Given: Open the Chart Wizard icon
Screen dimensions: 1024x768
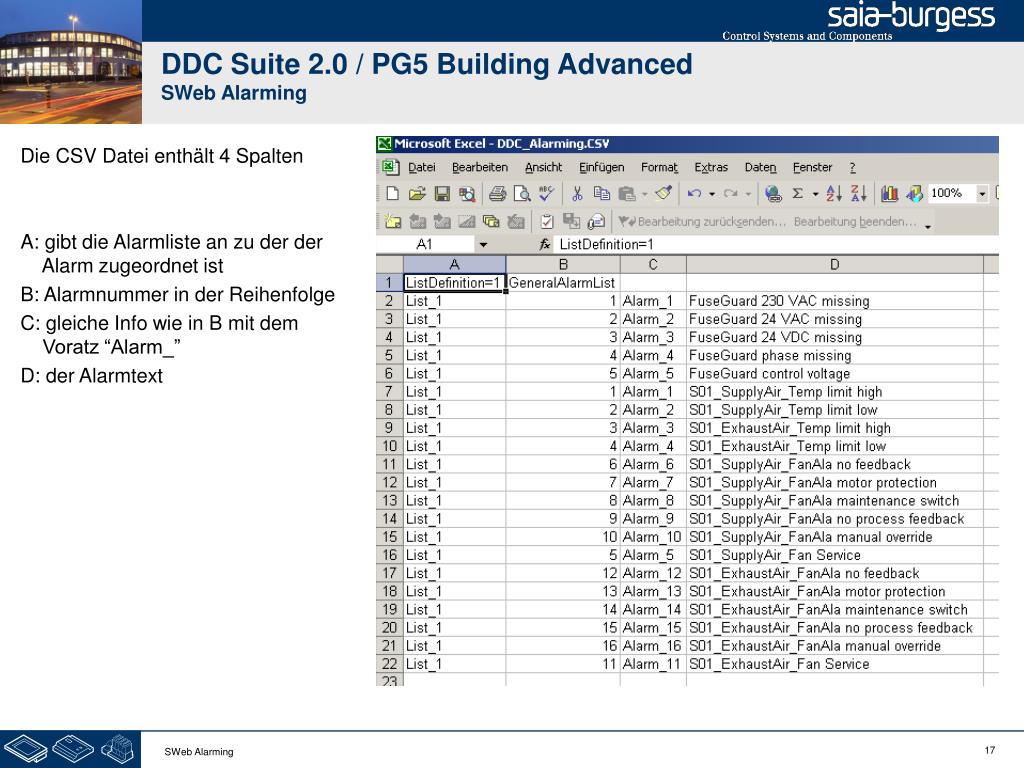Looking at the screenshot, I should (x=889, y=193).
